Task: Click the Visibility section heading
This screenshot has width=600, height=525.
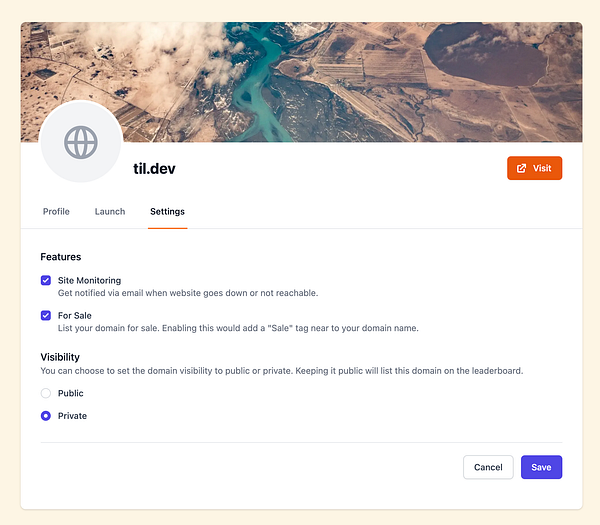Action: 60,357
